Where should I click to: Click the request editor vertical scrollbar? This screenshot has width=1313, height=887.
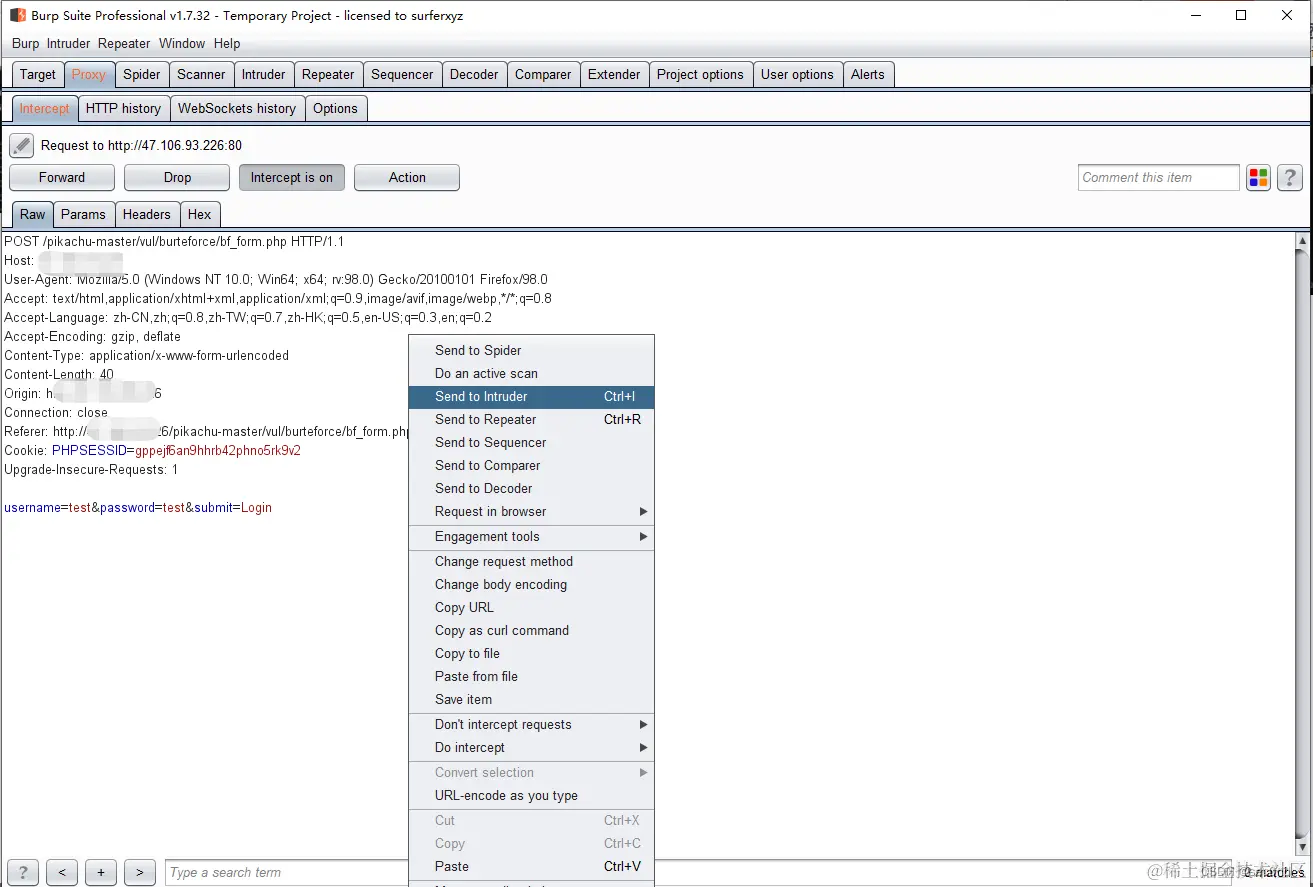point(1302,544)
